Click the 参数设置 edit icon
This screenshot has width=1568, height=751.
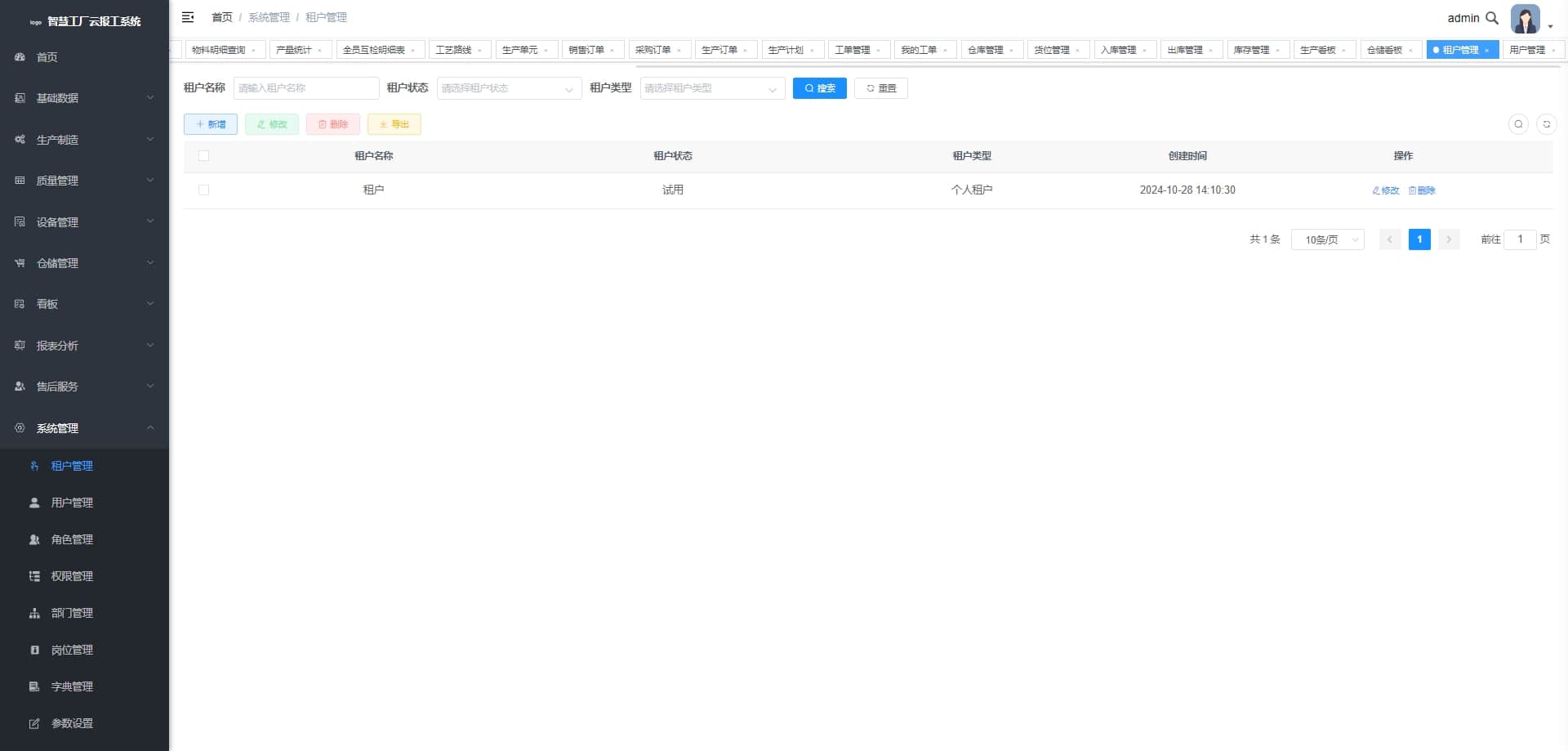point(34,723)
